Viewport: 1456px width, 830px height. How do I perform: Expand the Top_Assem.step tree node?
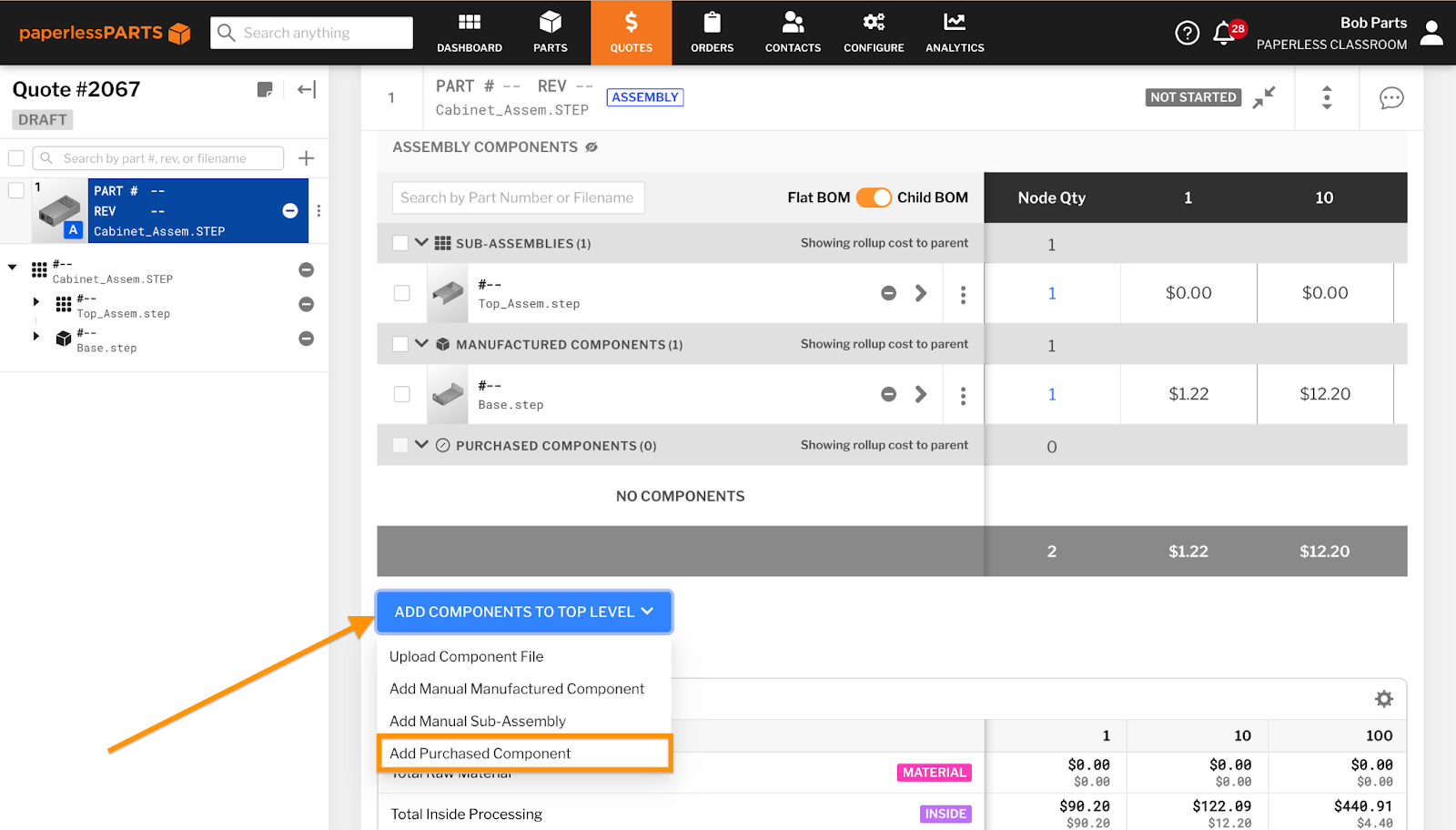[36, 301]
